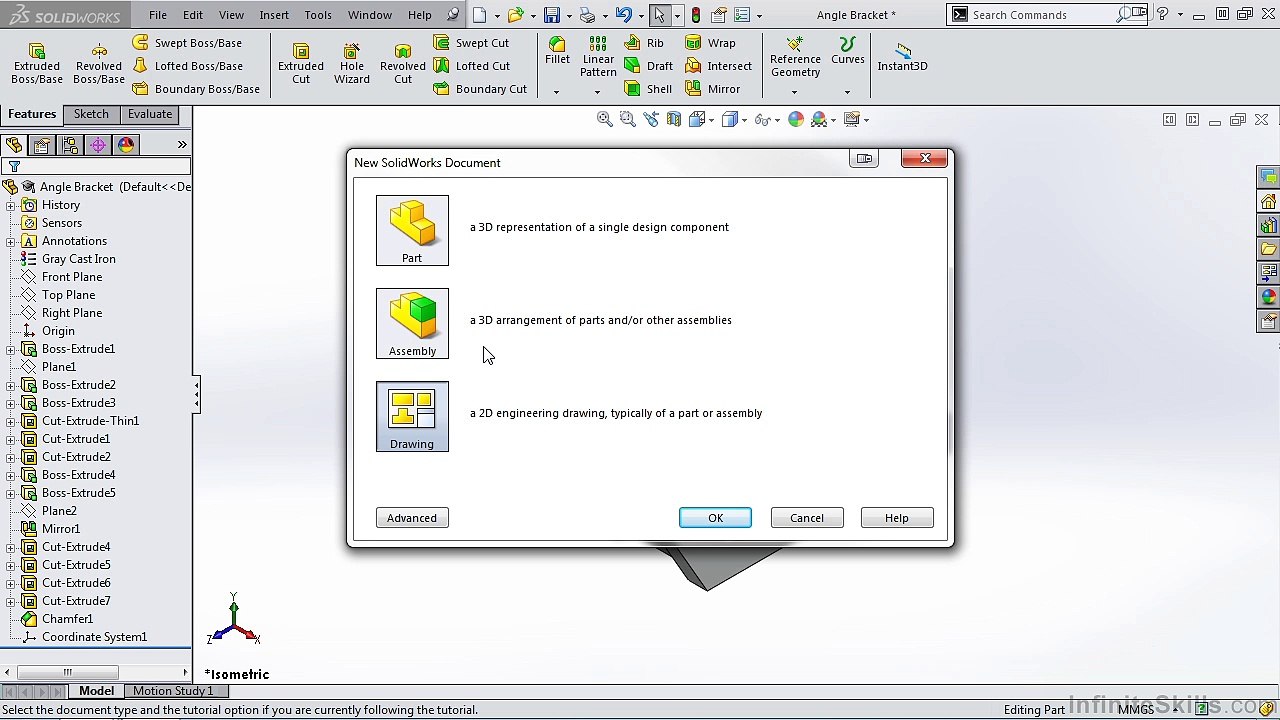Select the Boundary Boss/Base tool
Screen dimensions: 1280x720
tap(196, 89)
